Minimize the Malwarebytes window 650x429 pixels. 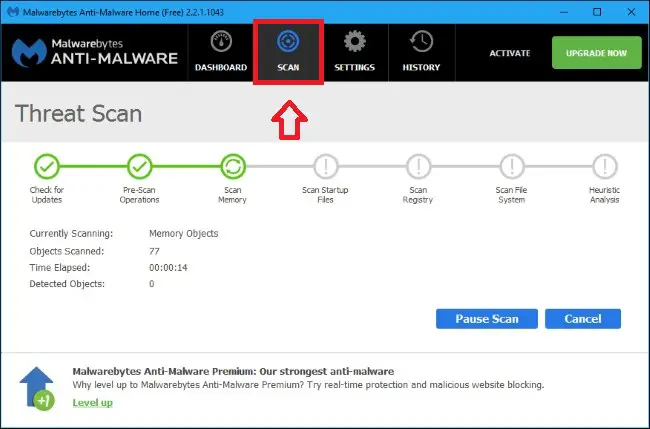click(564, 12)
